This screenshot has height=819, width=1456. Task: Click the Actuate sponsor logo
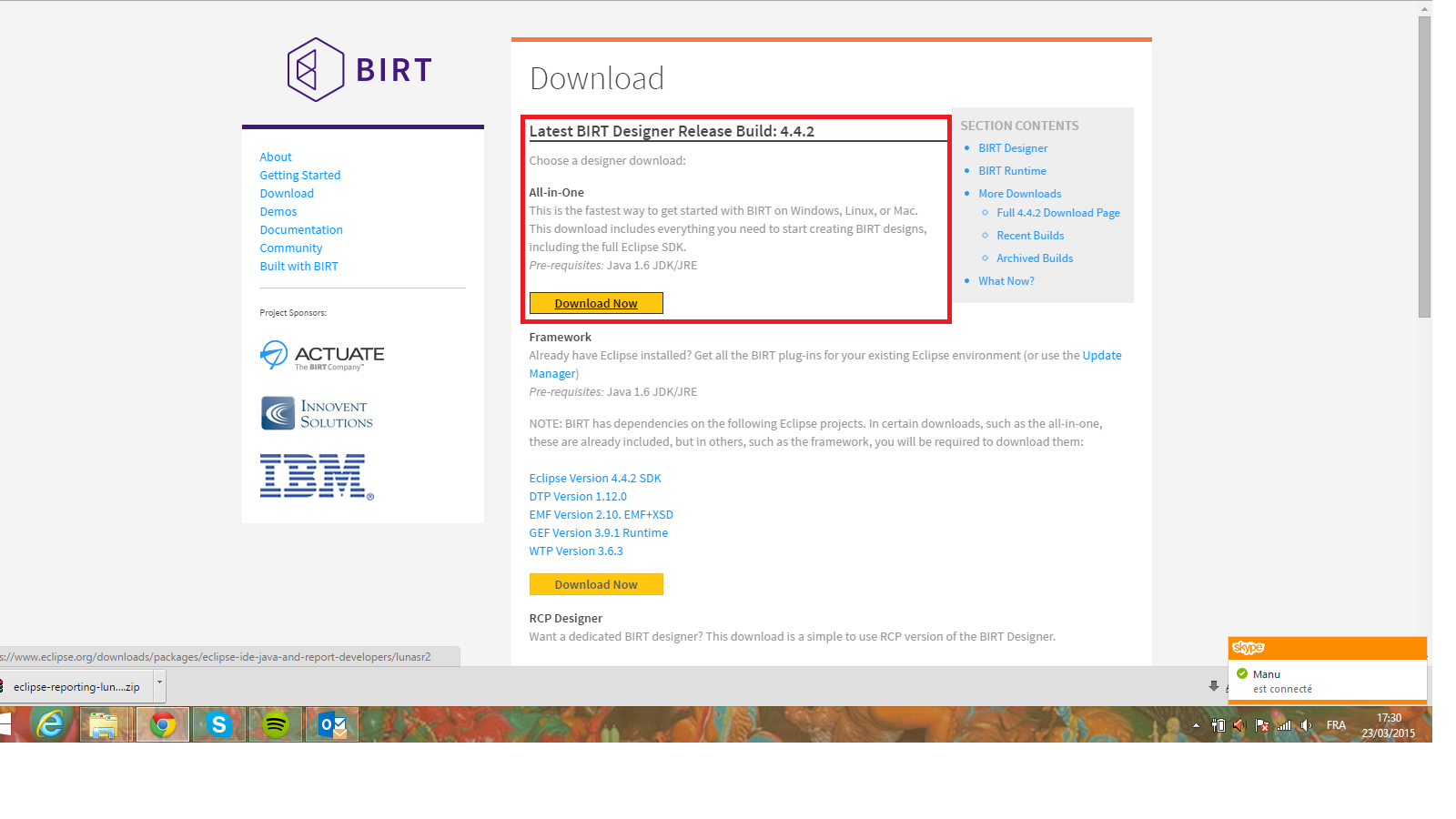(322, 355)
